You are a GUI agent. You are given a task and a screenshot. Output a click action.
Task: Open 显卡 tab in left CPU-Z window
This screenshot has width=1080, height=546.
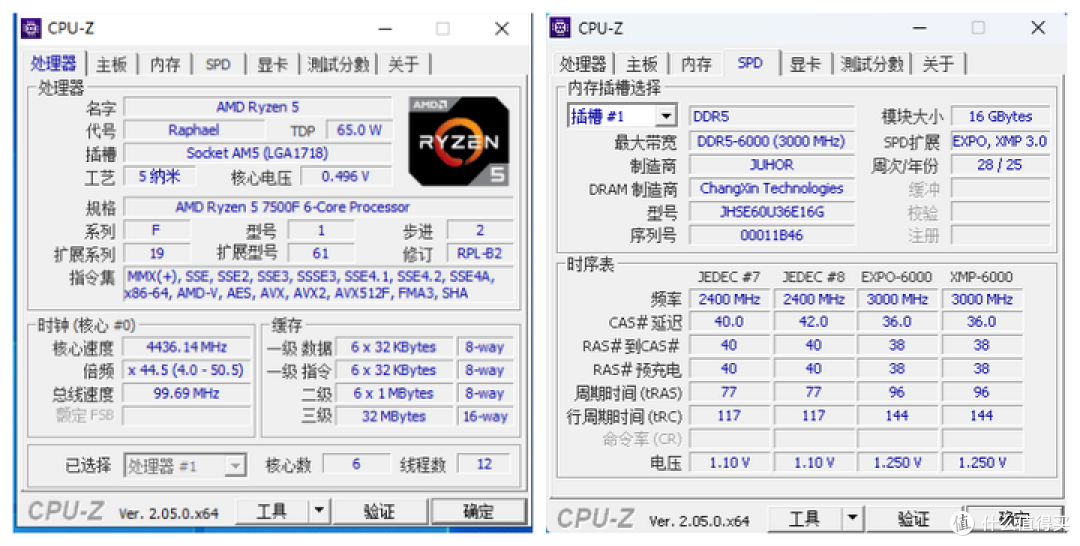271,64
